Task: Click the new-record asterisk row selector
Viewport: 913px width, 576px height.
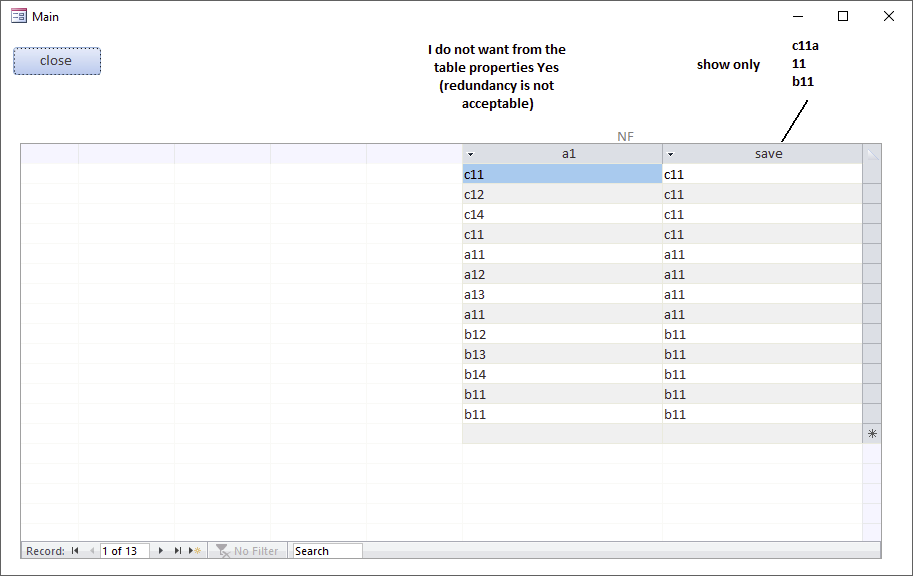Action: (872, 433)
